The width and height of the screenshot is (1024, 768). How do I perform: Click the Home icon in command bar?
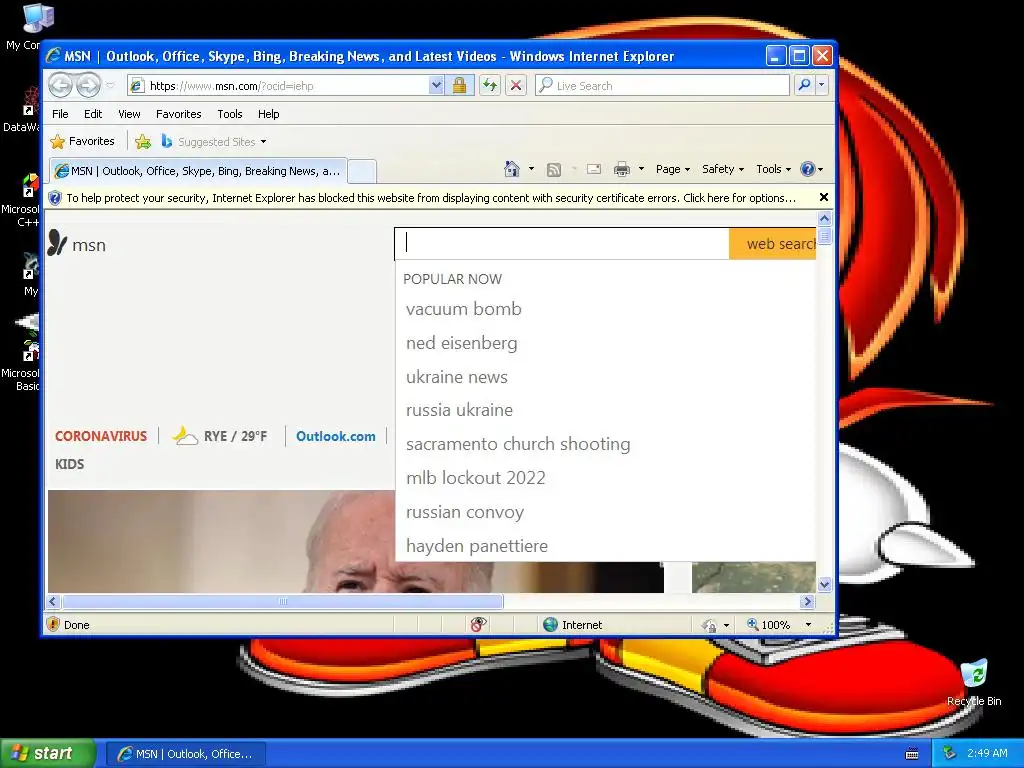[x=512, y=169]
